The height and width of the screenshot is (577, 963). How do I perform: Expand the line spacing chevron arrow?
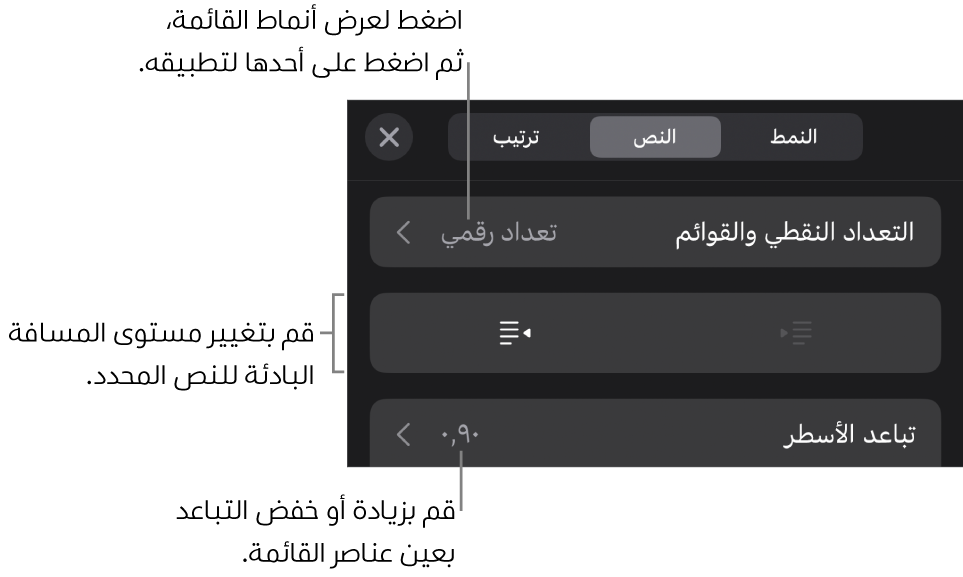point(404,435)
